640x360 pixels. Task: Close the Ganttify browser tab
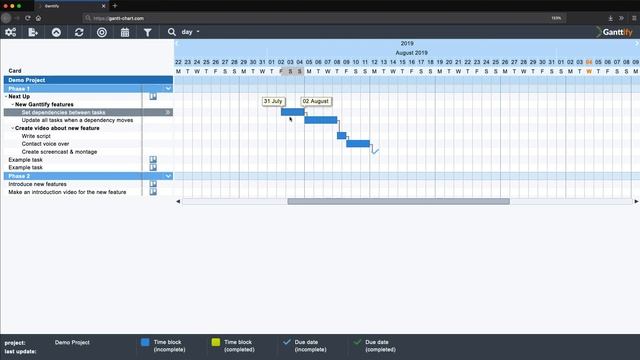pos(103,6)
